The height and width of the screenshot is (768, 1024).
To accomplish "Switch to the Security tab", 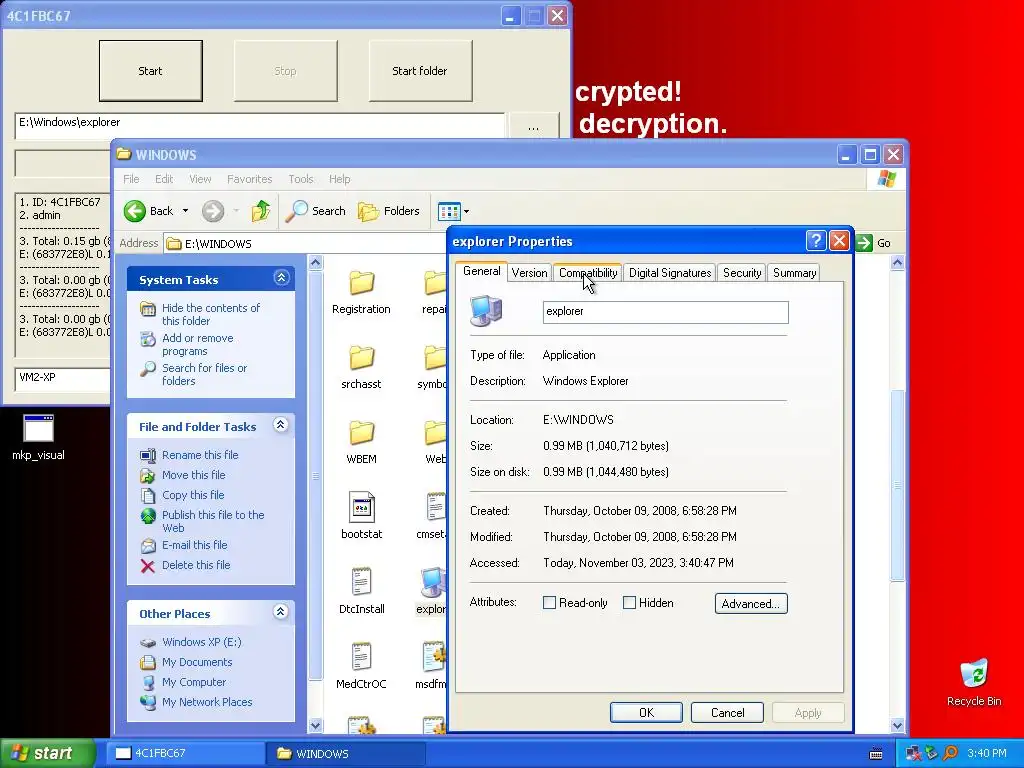I will coord(742,273).
